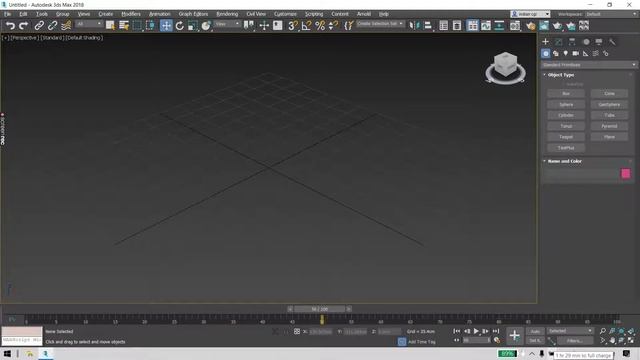Image resolution: width=640 pixels, height=360 pixels.
Task: Select the Unlink Selection tool
Action: tap(52, 26)
